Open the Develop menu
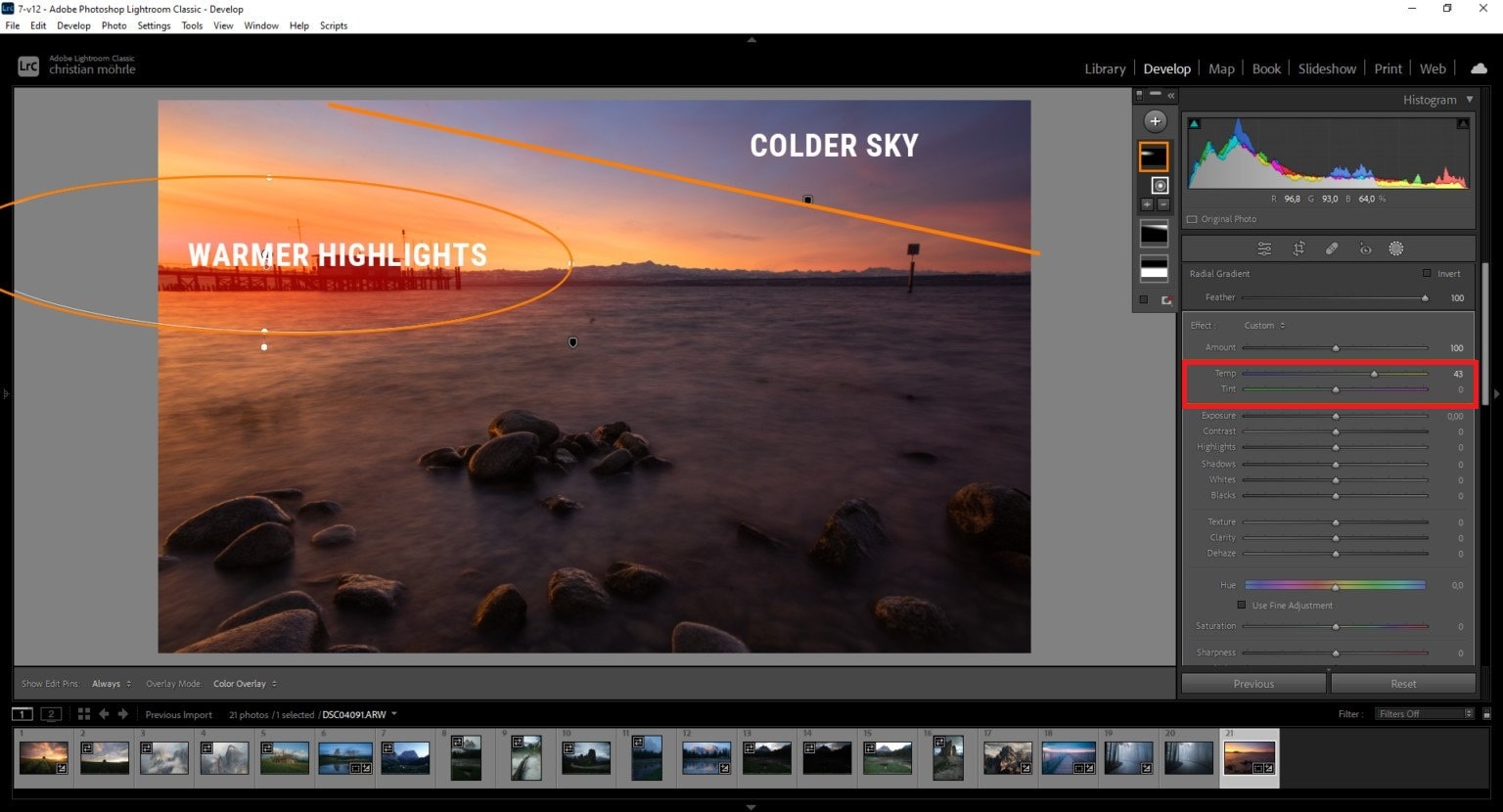Screen dimensions: 1503x812 73,25
